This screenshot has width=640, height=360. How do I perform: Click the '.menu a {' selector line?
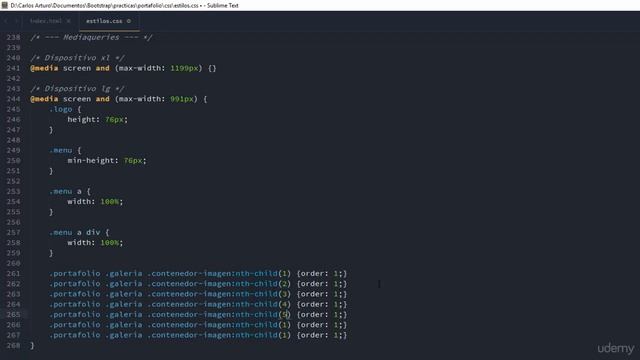tap(70, 191)
